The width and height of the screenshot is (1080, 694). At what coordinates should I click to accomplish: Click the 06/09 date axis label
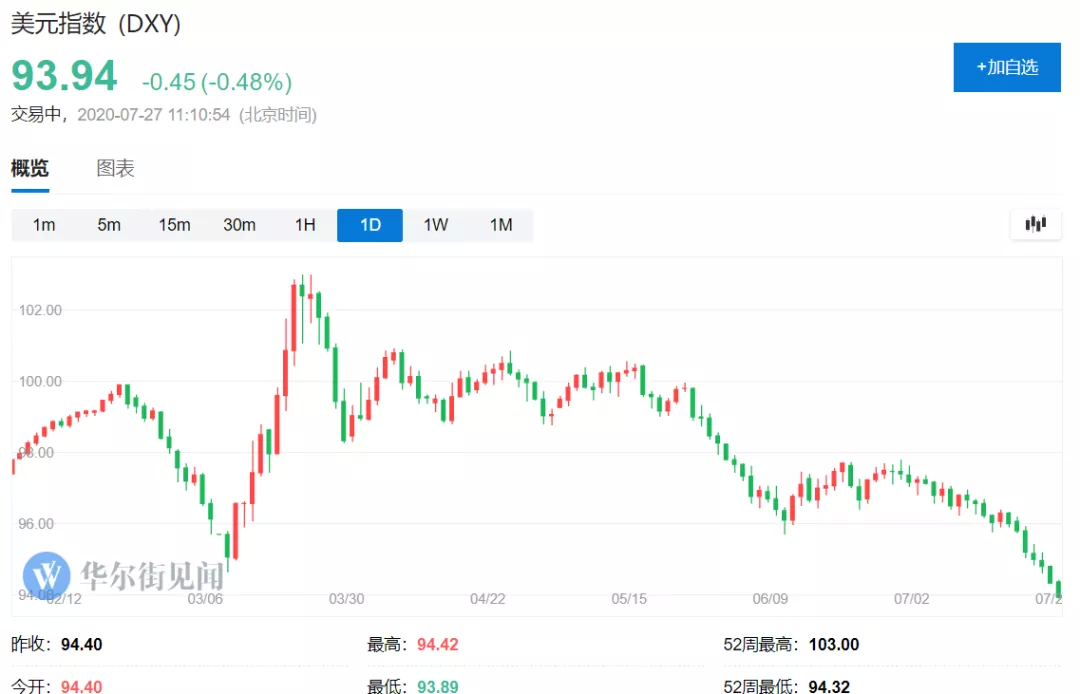[770, 598]
